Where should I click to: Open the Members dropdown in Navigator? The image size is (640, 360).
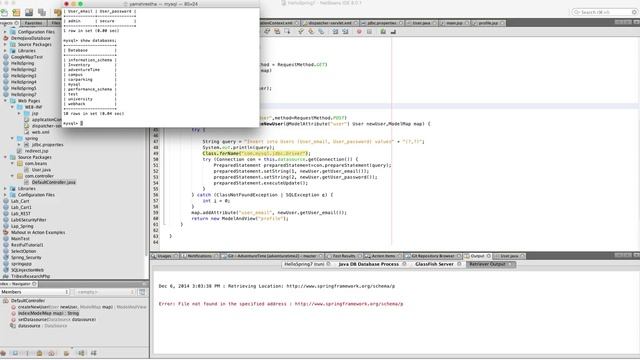pyautogui.click(x=35, y=292)
